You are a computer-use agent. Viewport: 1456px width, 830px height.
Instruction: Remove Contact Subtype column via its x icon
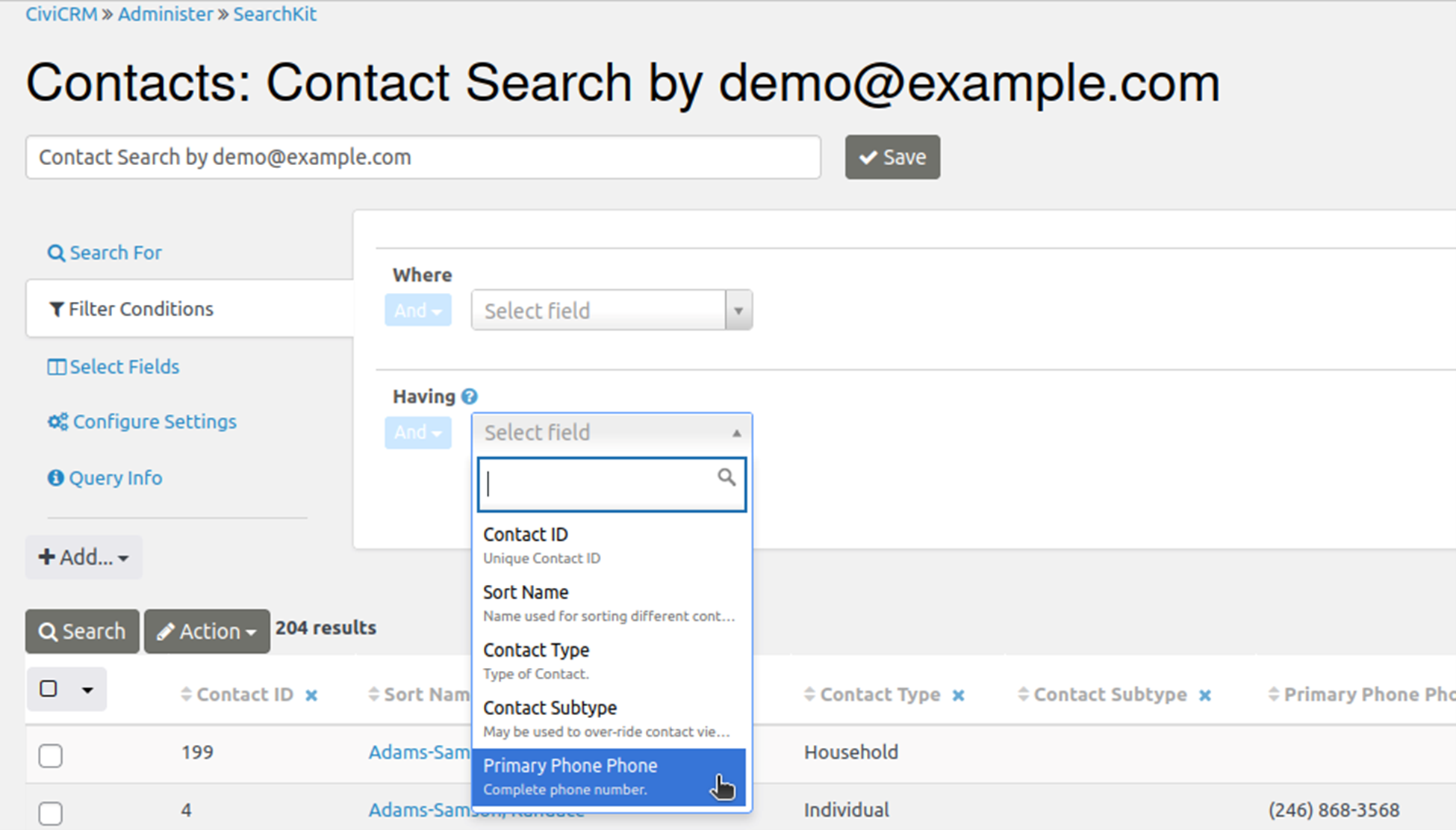click(1204, 696)
